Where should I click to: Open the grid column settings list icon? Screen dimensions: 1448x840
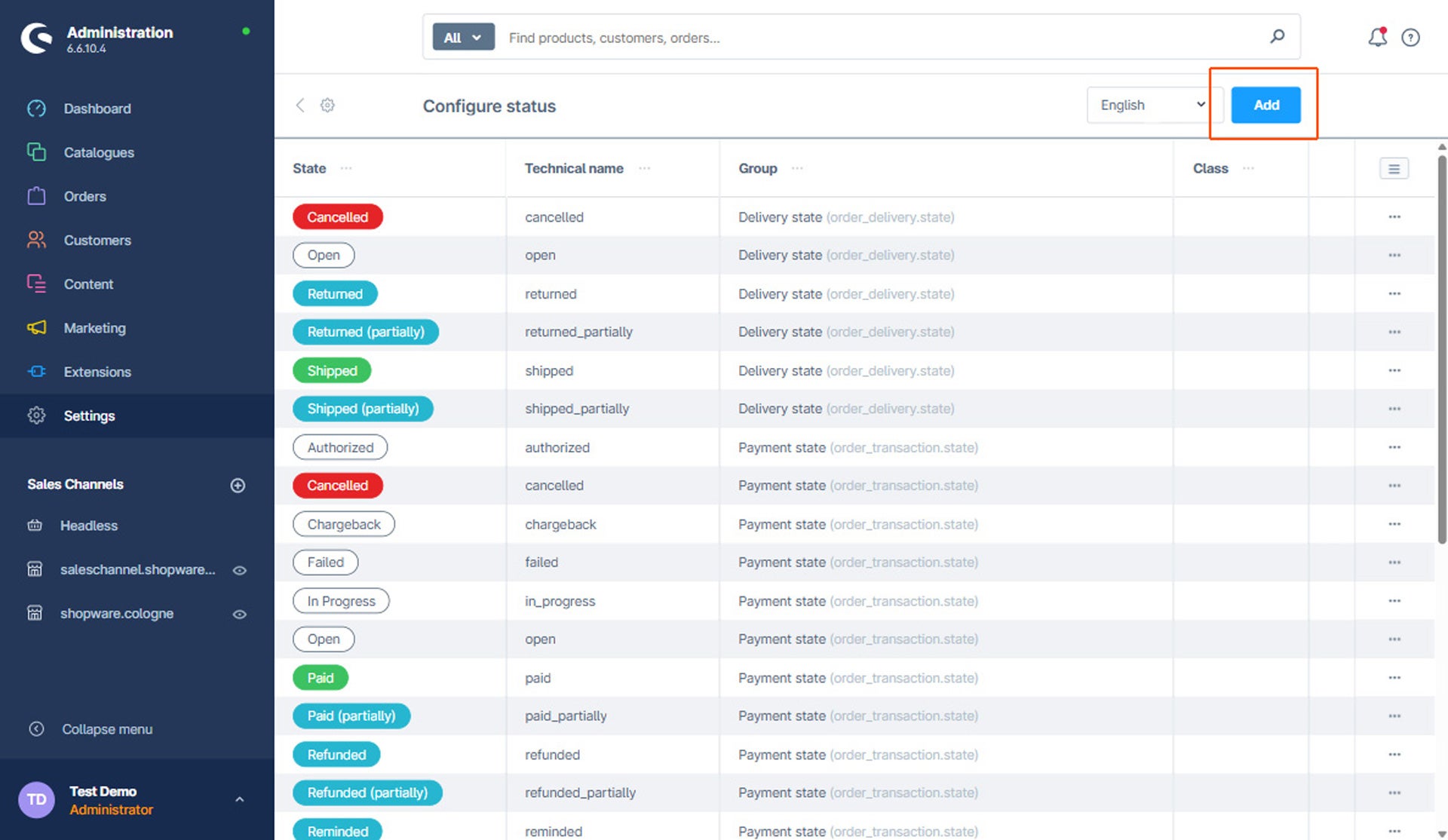[x=1394, y=169]
